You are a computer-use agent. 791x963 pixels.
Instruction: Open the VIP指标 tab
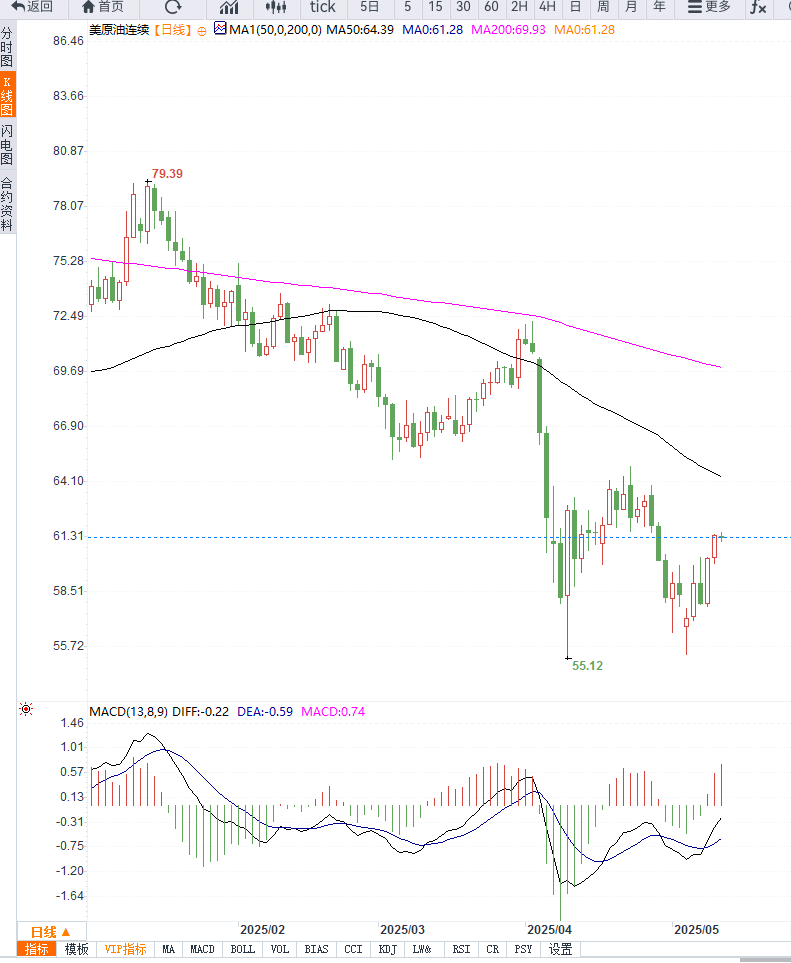click(x=125, y=949)
